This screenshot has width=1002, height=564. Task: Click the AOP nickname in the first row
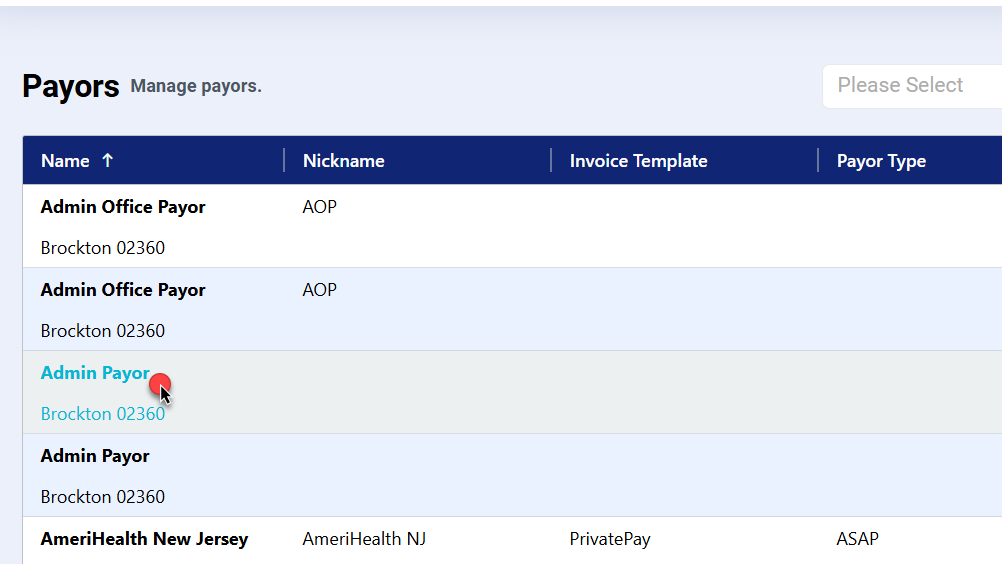(320, 207)
